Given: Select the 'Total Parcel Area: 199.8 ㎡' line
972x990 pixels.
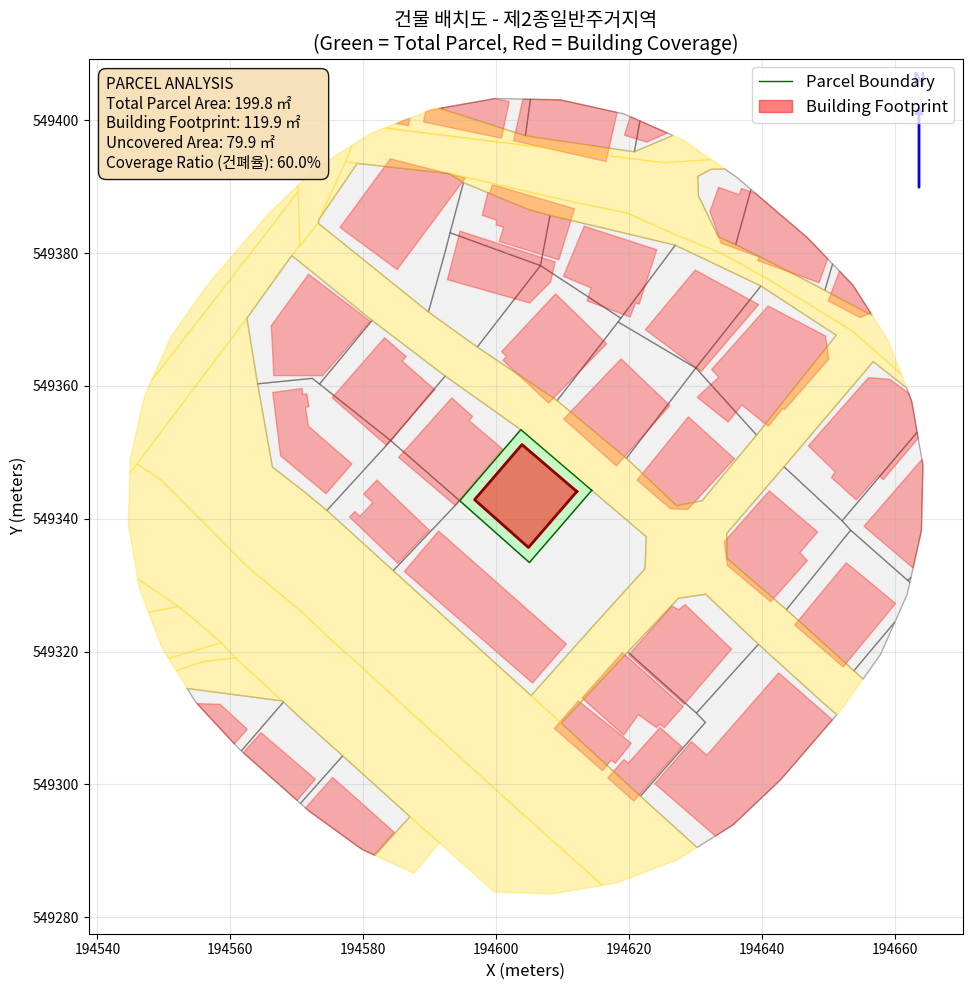Looking at the screenshot, I should 203,103.
